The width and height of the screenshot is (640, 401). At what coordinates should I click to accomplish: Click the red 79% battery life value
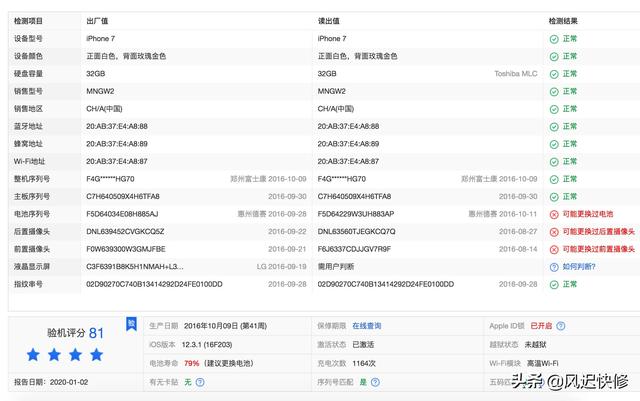(x=191, y=363)
